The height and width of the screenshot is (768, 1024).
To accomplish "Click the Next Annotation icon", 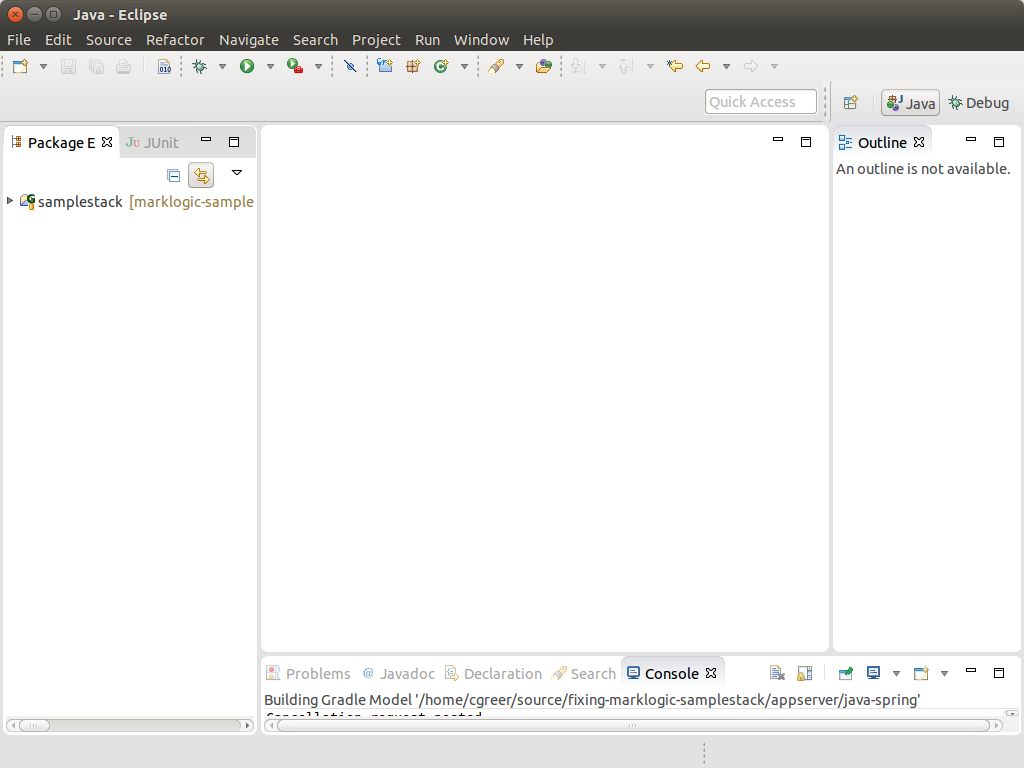I will (x=578, y=66).
